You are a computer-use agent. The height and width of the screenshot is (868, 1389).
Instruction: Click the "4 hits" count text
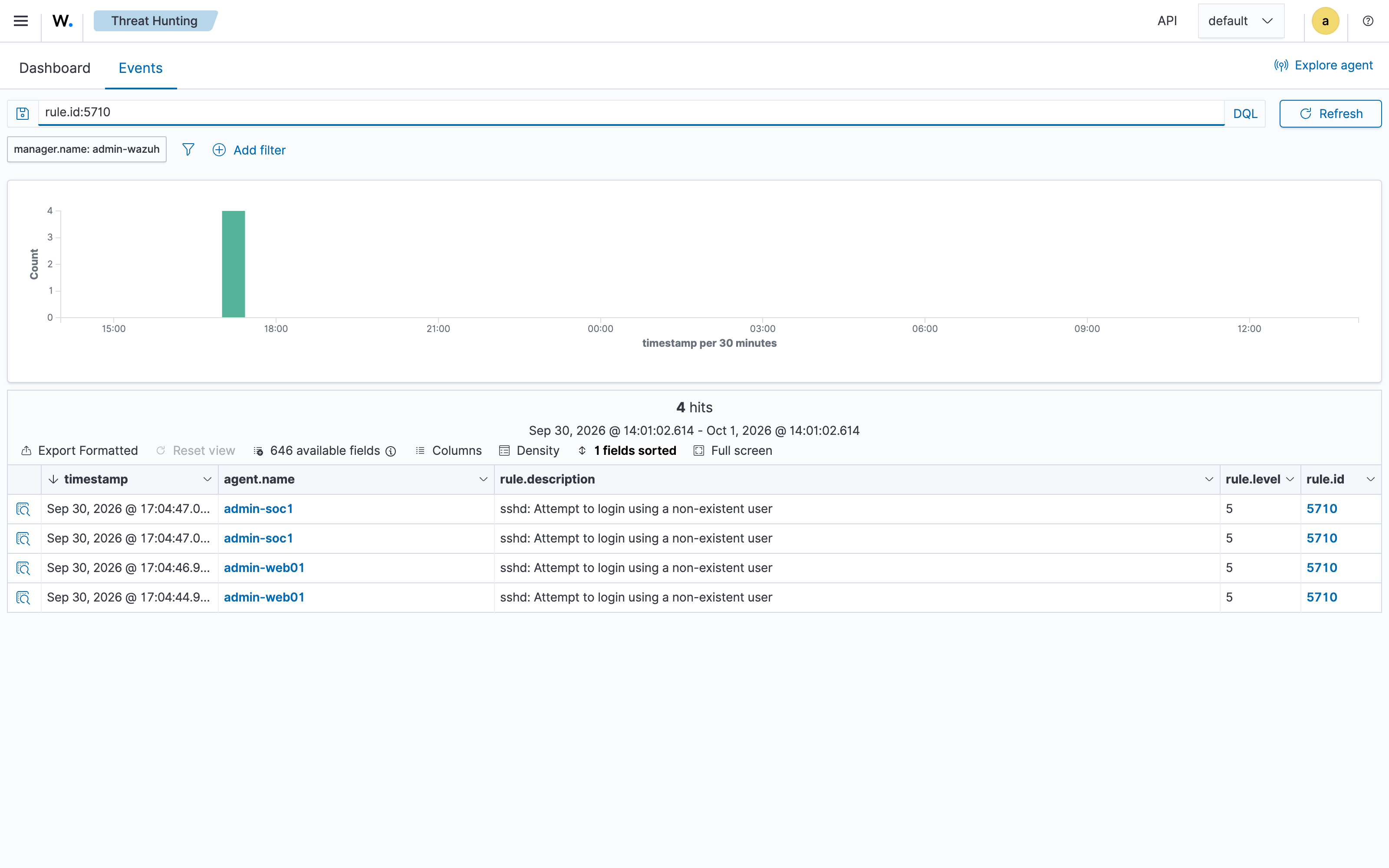[x=694, y=408]
